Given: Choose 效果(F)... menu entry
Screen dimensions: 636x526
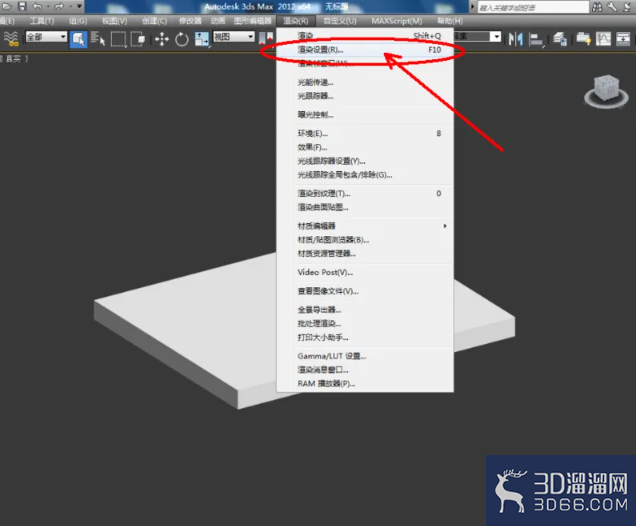Looking at the screenshot, I should point(365,147).
